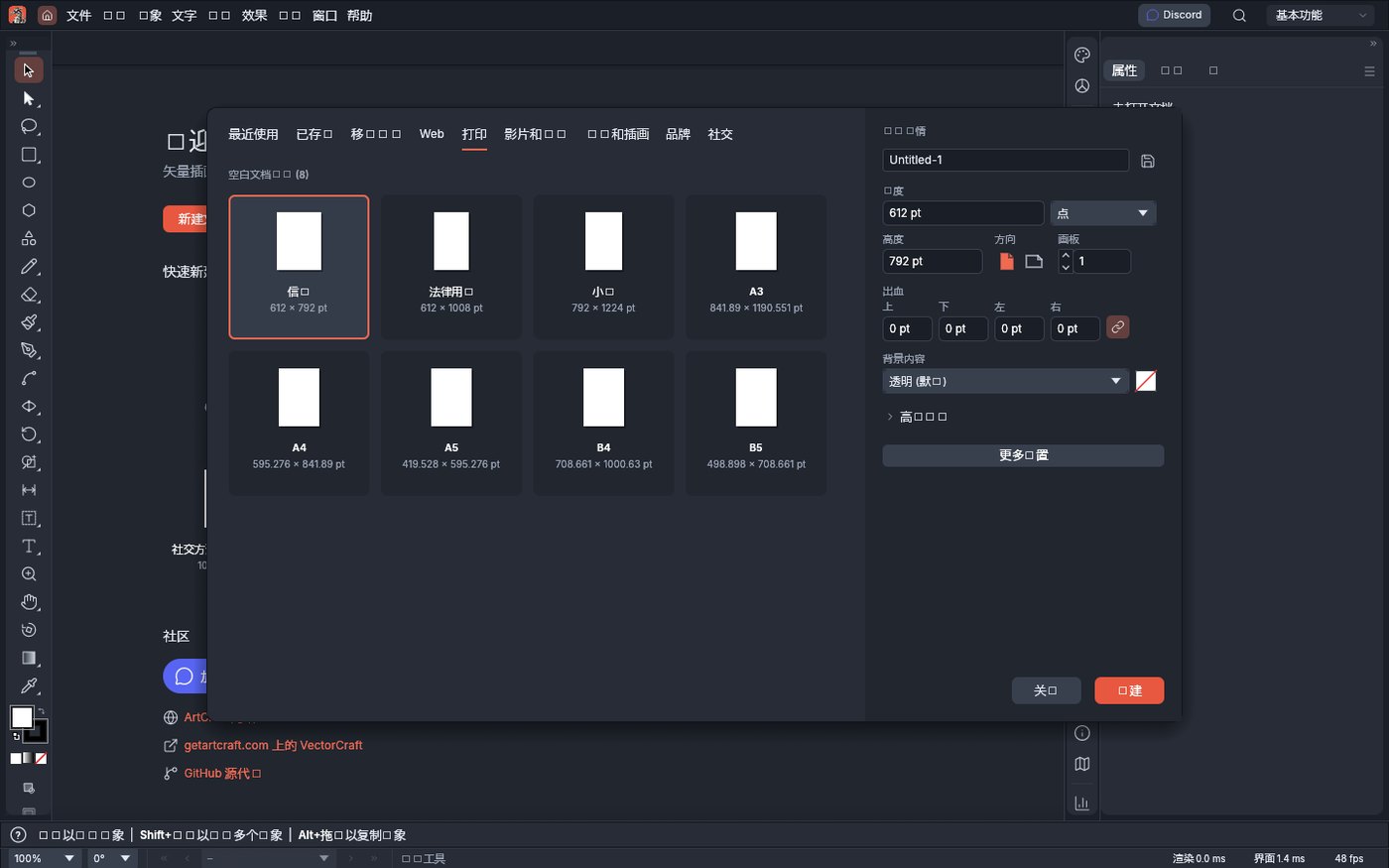The width and height of the screenshot is (1389, 868).
Task: Open the zoom level dropdown 100%
Action: 45,858
